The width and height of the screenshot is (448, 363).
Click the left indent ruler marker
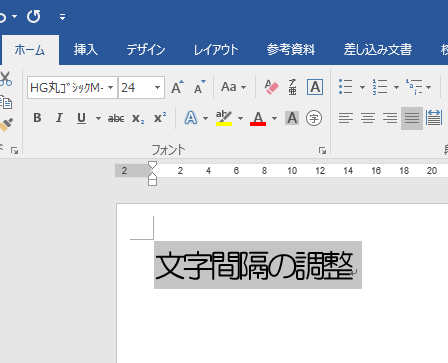tap(152, 182)
